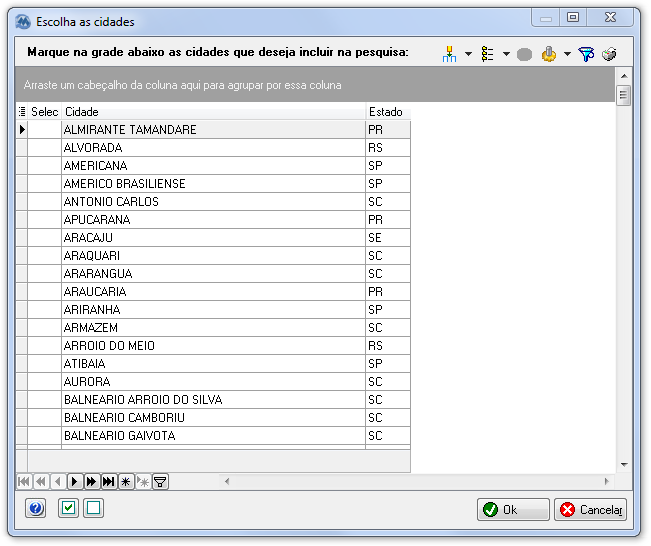Select the BALNEARIO GAIVOTA city row

point(213,436)
